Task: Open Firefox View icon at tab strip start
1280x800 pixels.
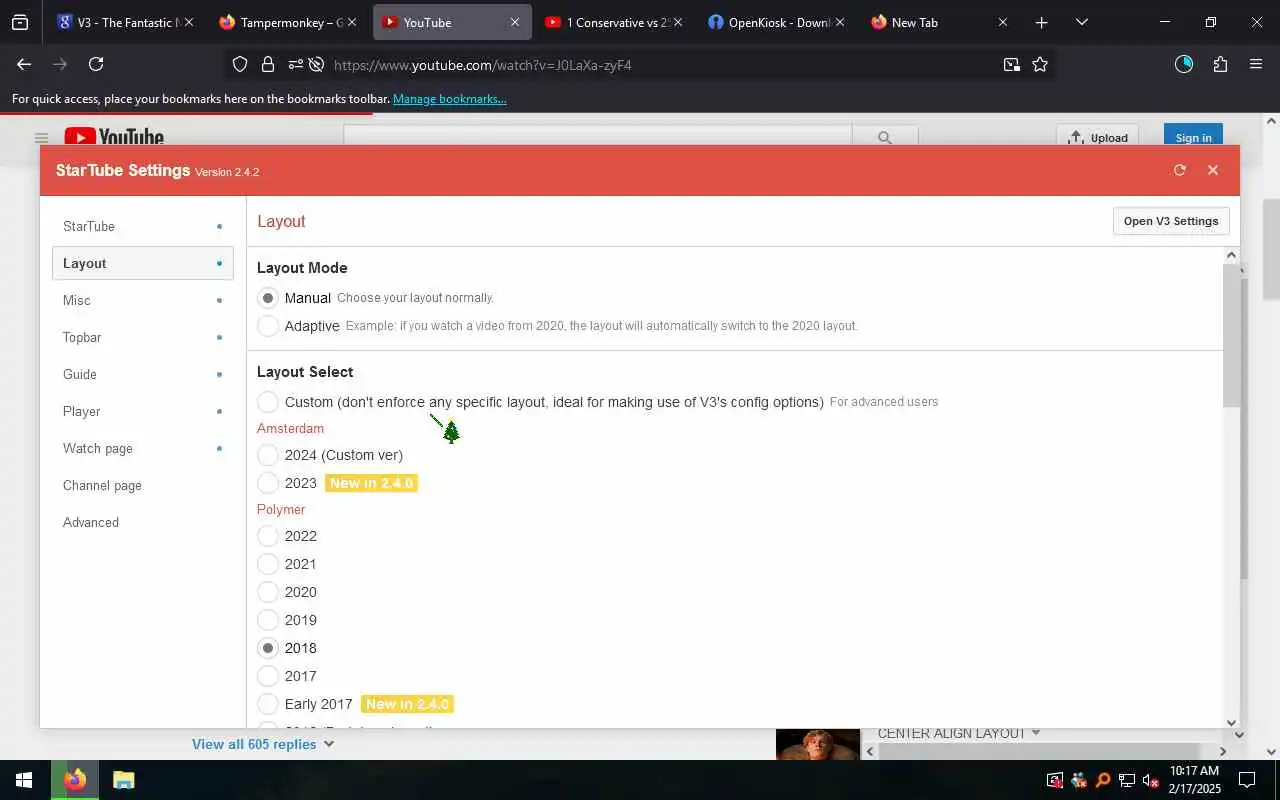Action: coord(20,22)
